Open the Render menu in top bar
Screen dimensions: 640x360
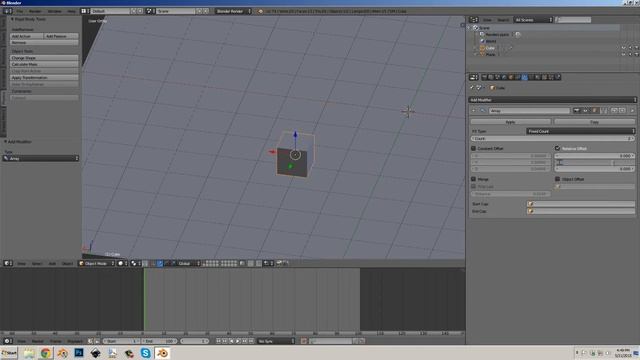click(x=35, y=11)
